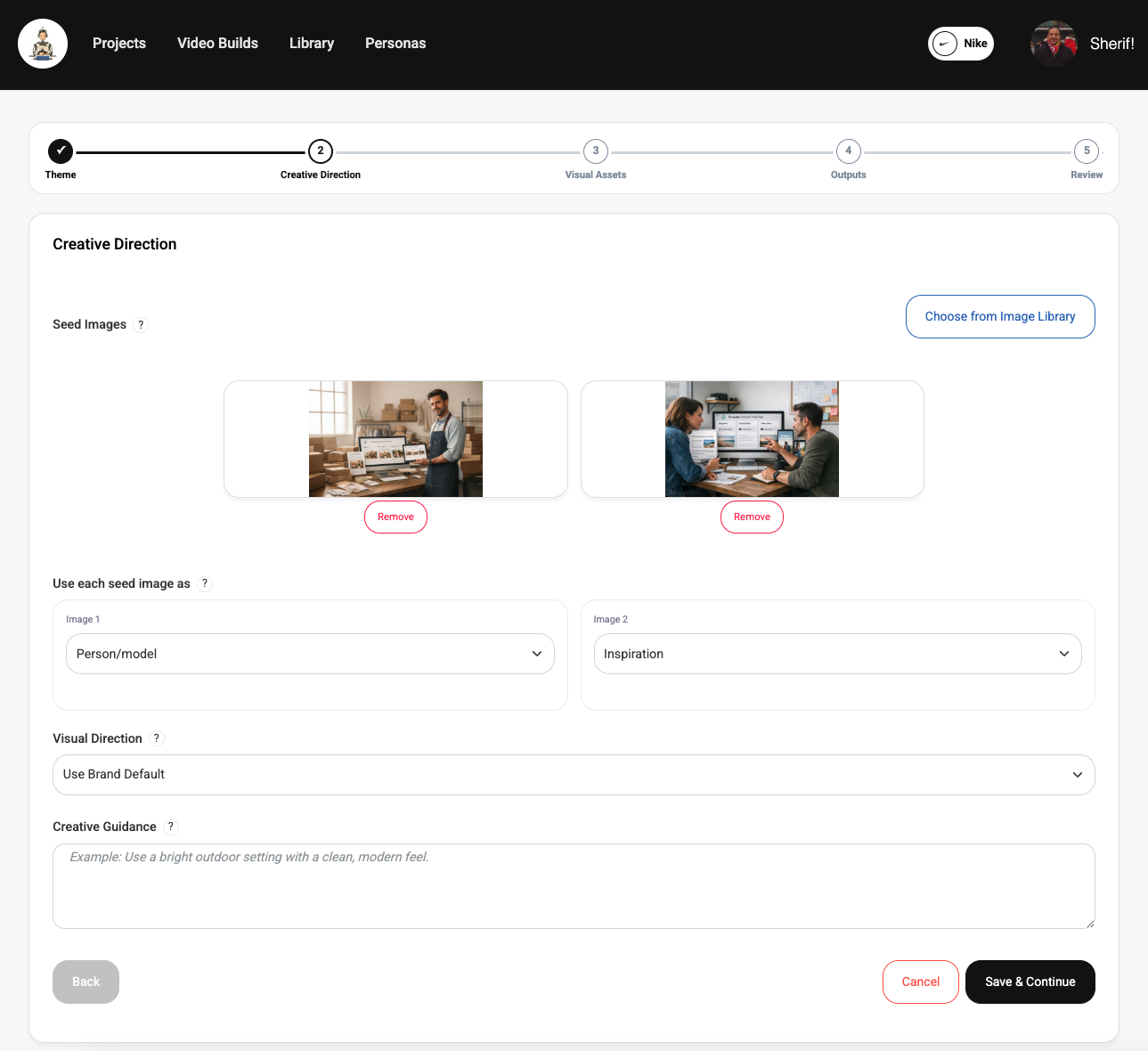Open the Projects menu
This screenshot has width=1148, height=1051.
119,44
